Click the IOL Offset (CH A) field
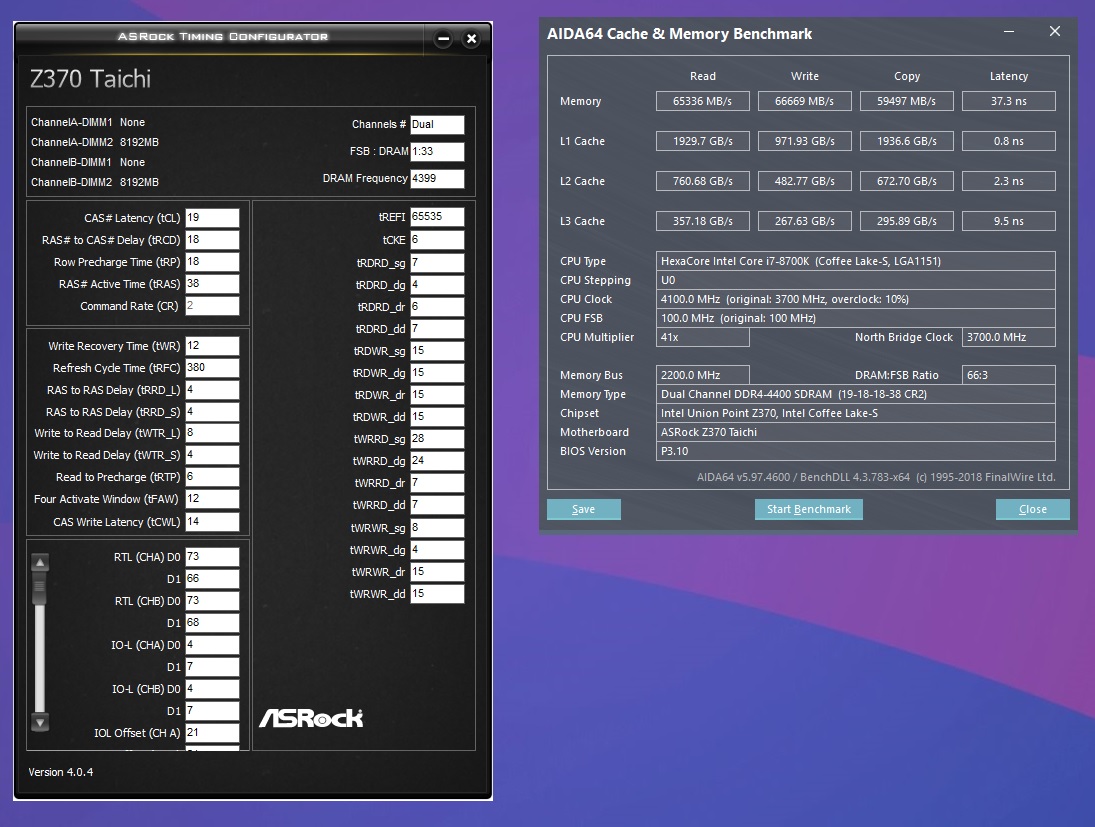Image resolution: width=1095 pixels, height=827 pixels. coord(212,733)
